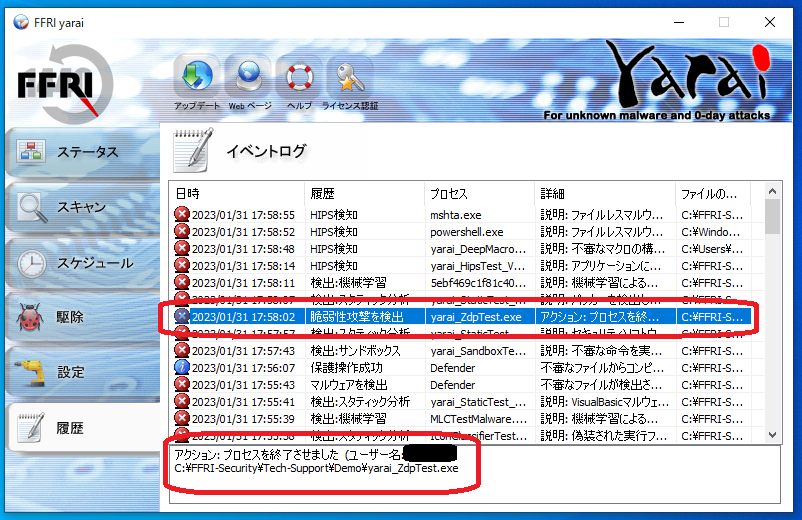This screenshot has width=802, height=520.
Task: Click the event list vertical scrollbar thumb
Action: pyautogui.click(x=772, y=216)
